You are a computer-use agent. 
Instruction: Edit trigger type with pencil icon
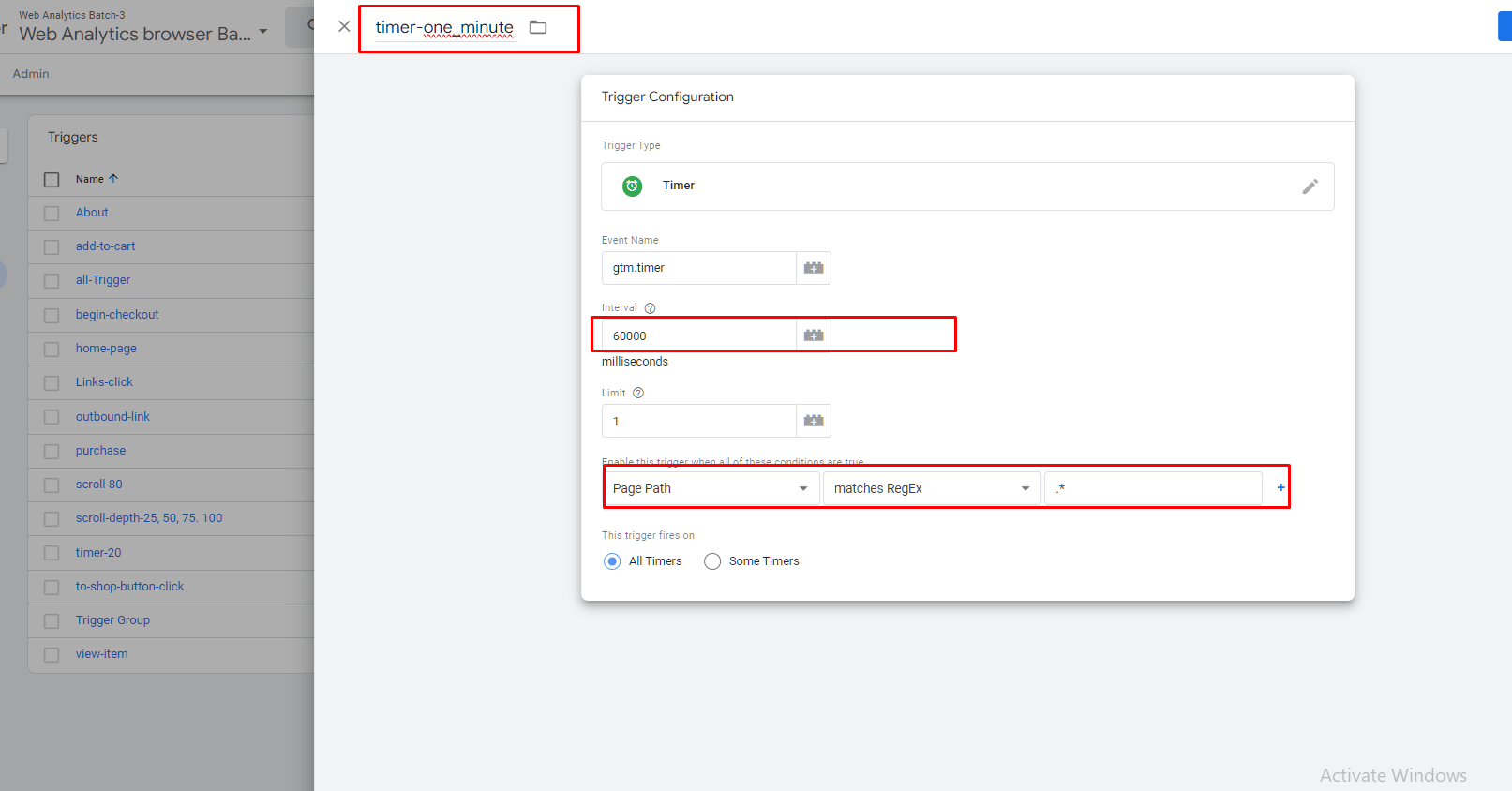click(1310, 187)
